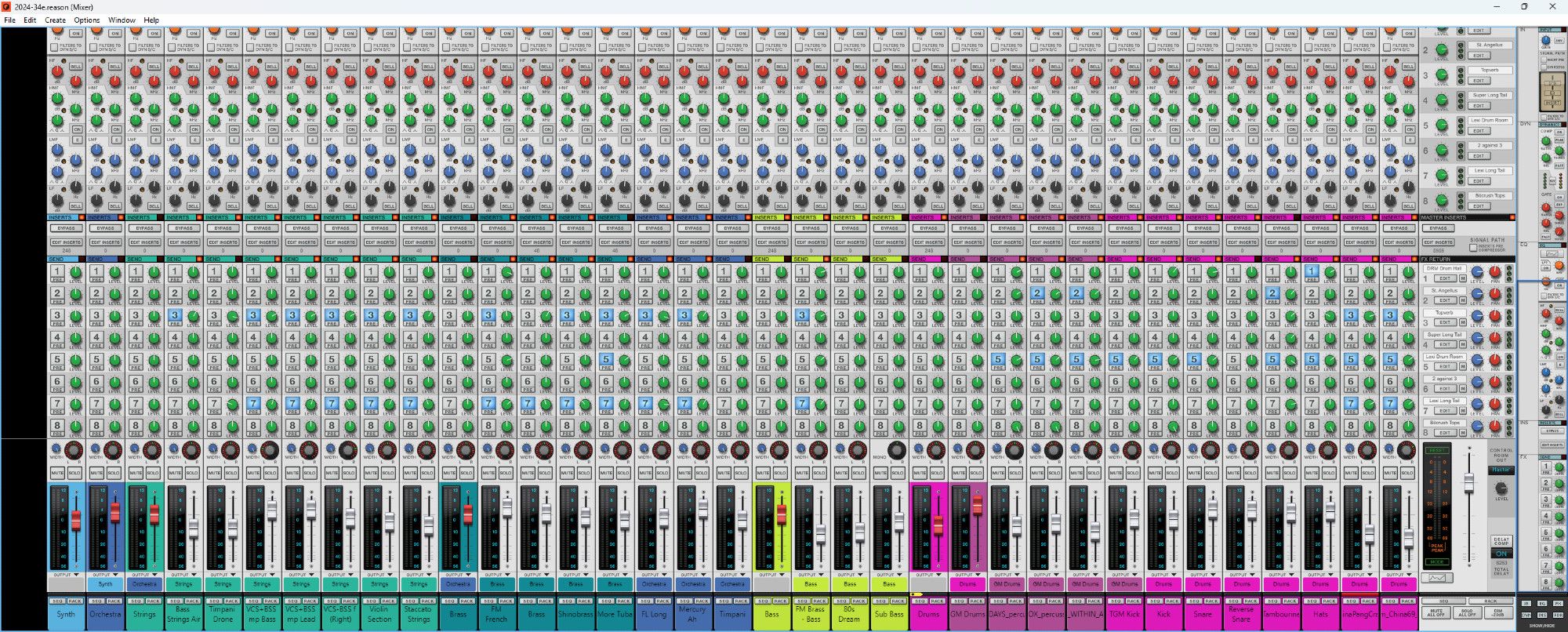This screenshot has width=1568, height=632.
Task: Click the red pan knob for Lexi Long Tail return
Action: point(1495,404)
